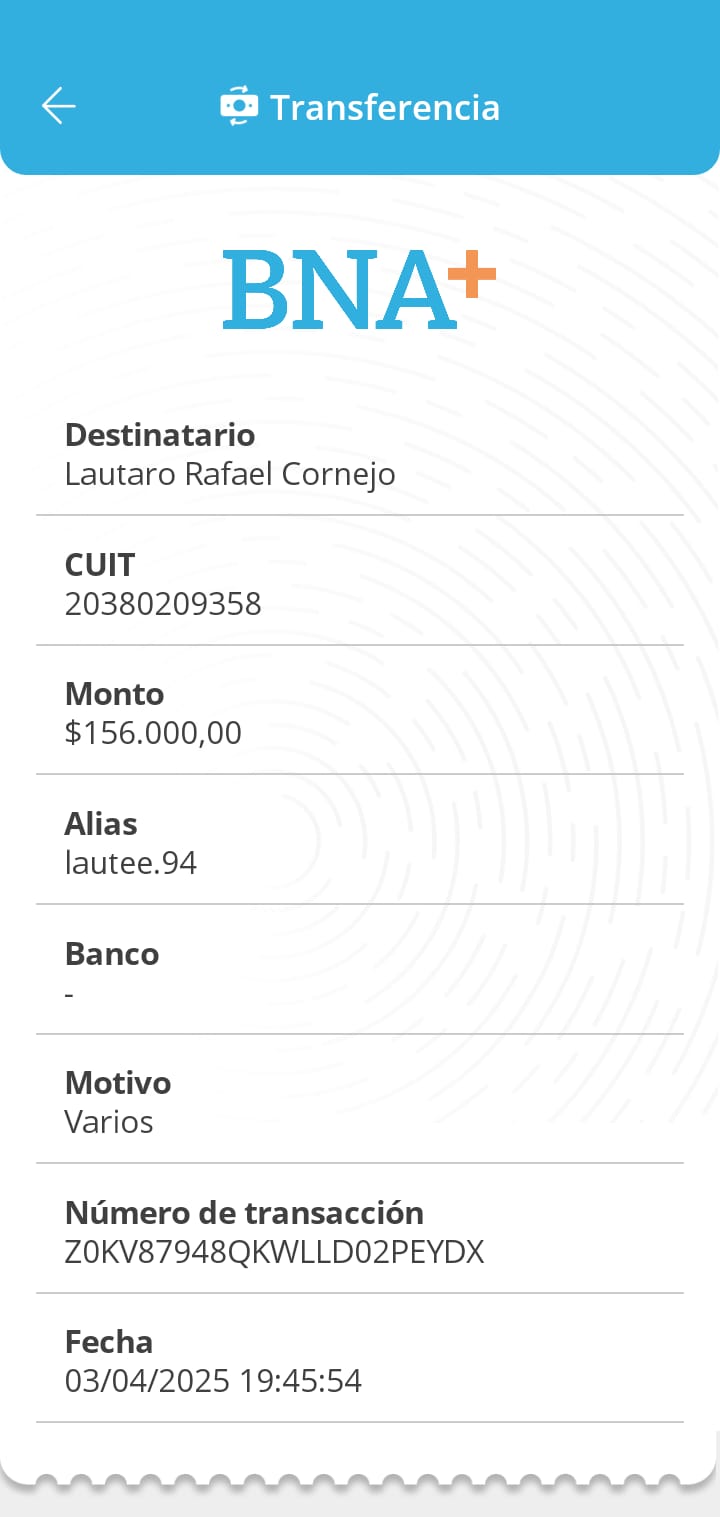This screenshot has width=720, height=1517.
Task: Click the CUIT label
Action: click(x=99, y=565)
